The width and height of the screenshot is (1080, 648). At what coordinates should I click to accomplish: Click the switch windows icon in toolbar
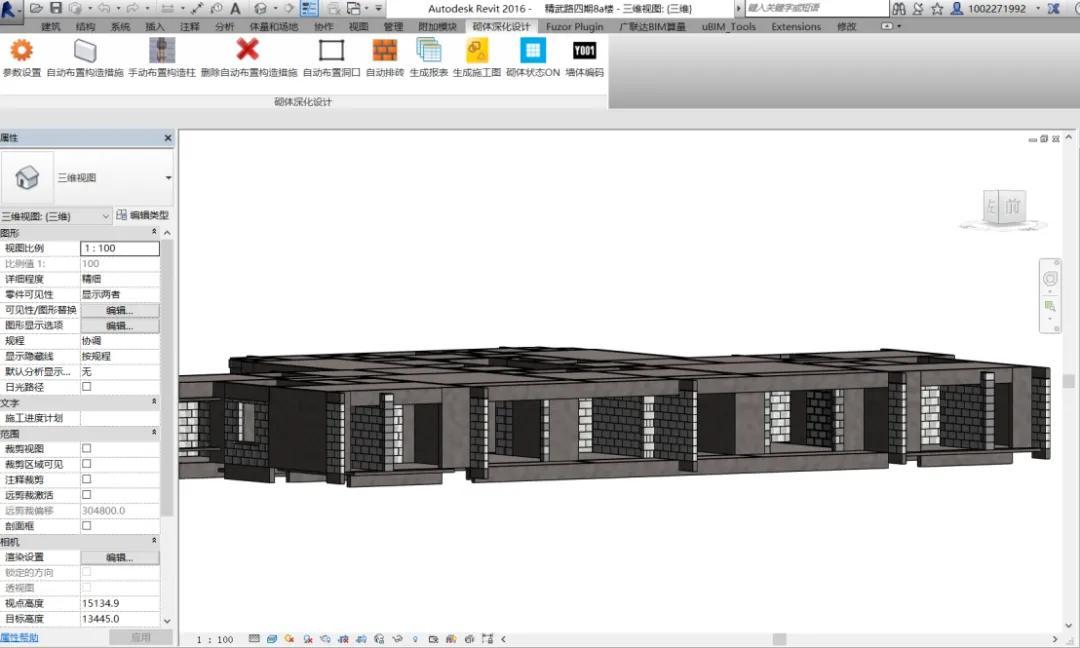[354, 8]
